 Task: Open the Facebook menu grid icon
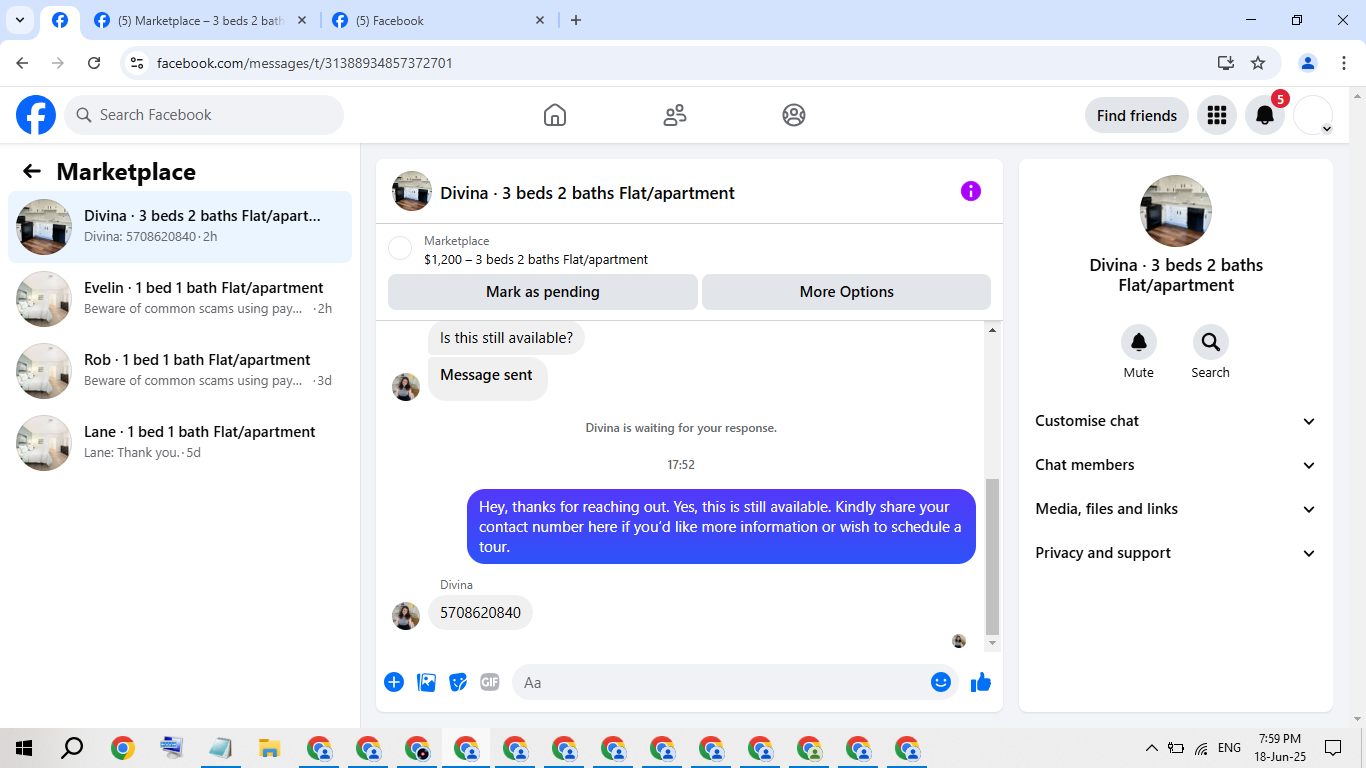pyautogui.click(x=1217, y=115)
